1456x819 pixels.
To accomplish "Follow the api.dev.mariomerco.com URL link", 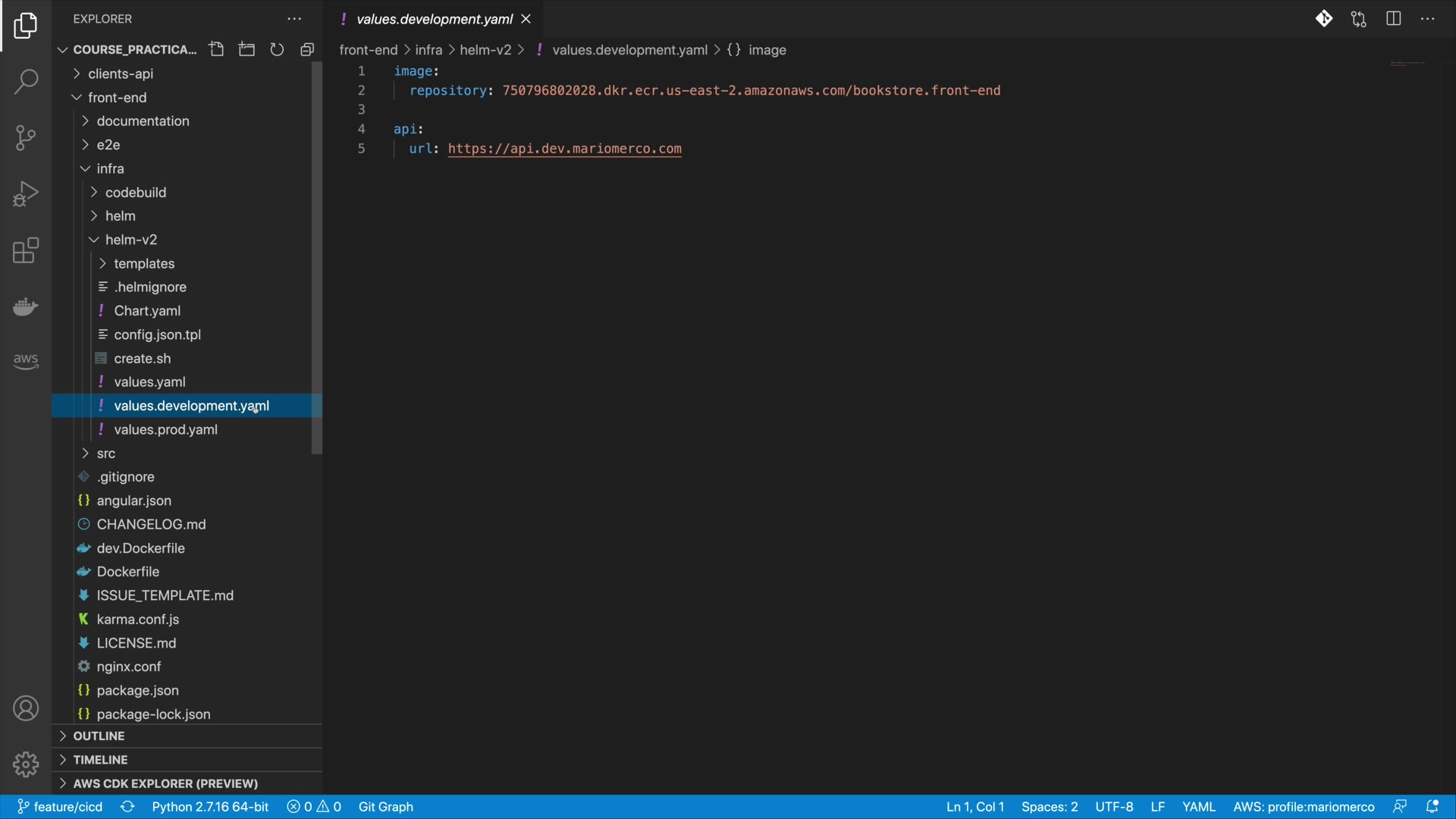I will (564, 149).
